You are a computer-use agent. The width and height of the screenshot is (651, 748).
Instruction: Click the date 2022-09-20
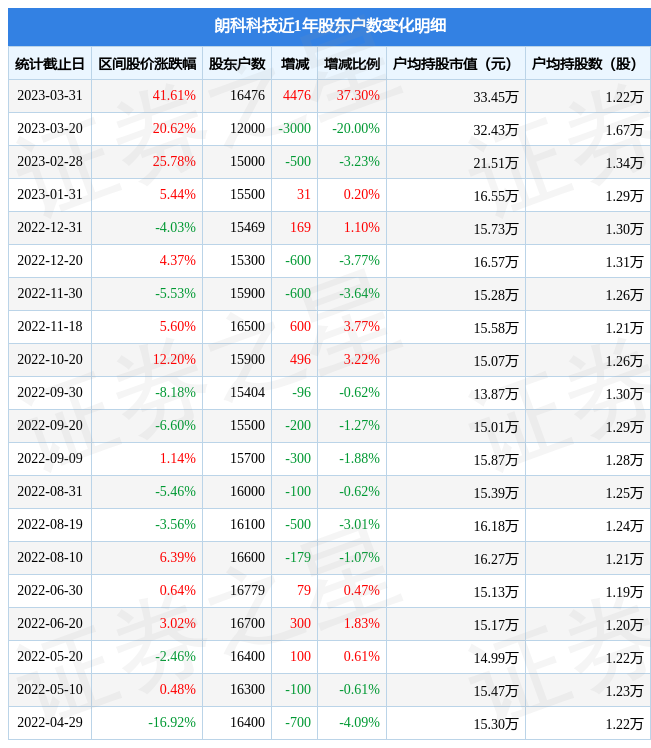50,425
